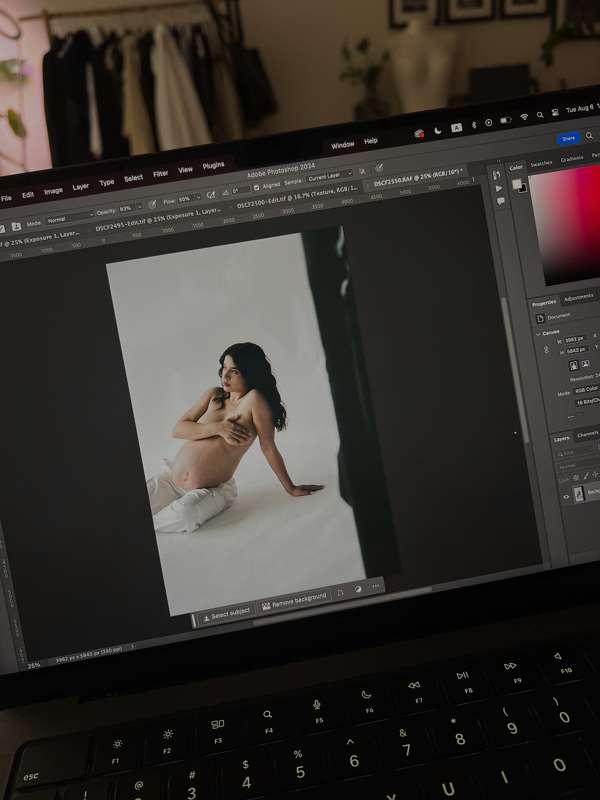Open the Select menu
This screenshot has width=600, height=800.
pos(133,178)
